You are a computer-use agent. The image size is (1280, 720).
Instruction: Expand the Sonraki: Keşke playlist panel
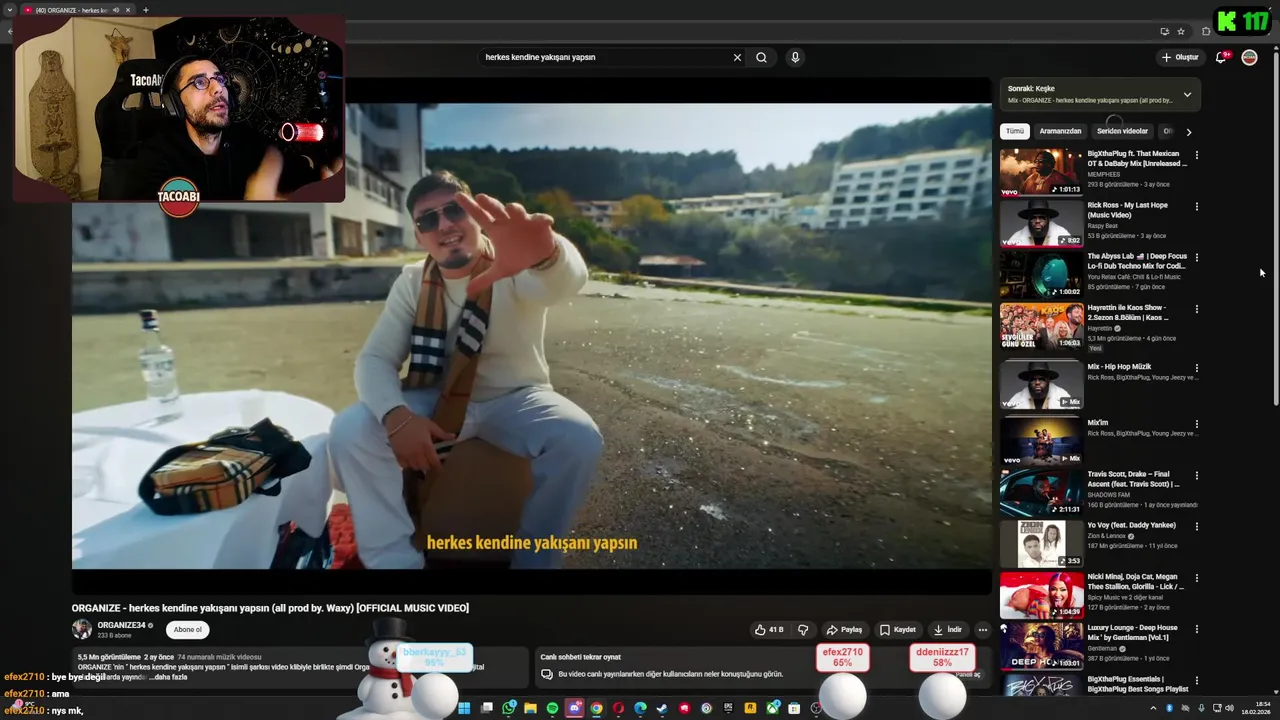1187,95
